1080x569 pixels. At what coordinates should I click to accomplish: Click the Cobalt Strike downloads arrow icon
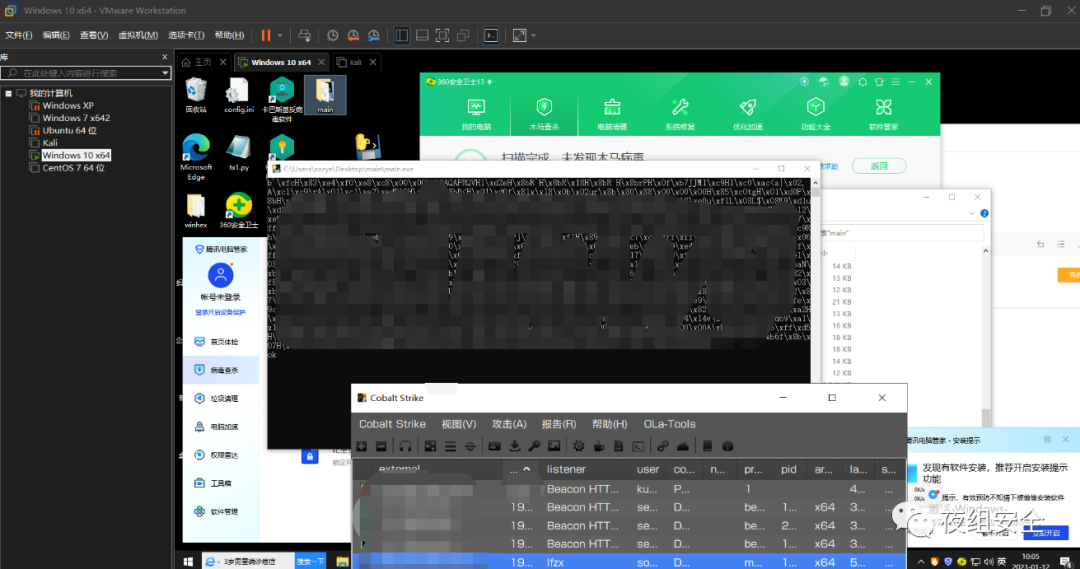515,446
